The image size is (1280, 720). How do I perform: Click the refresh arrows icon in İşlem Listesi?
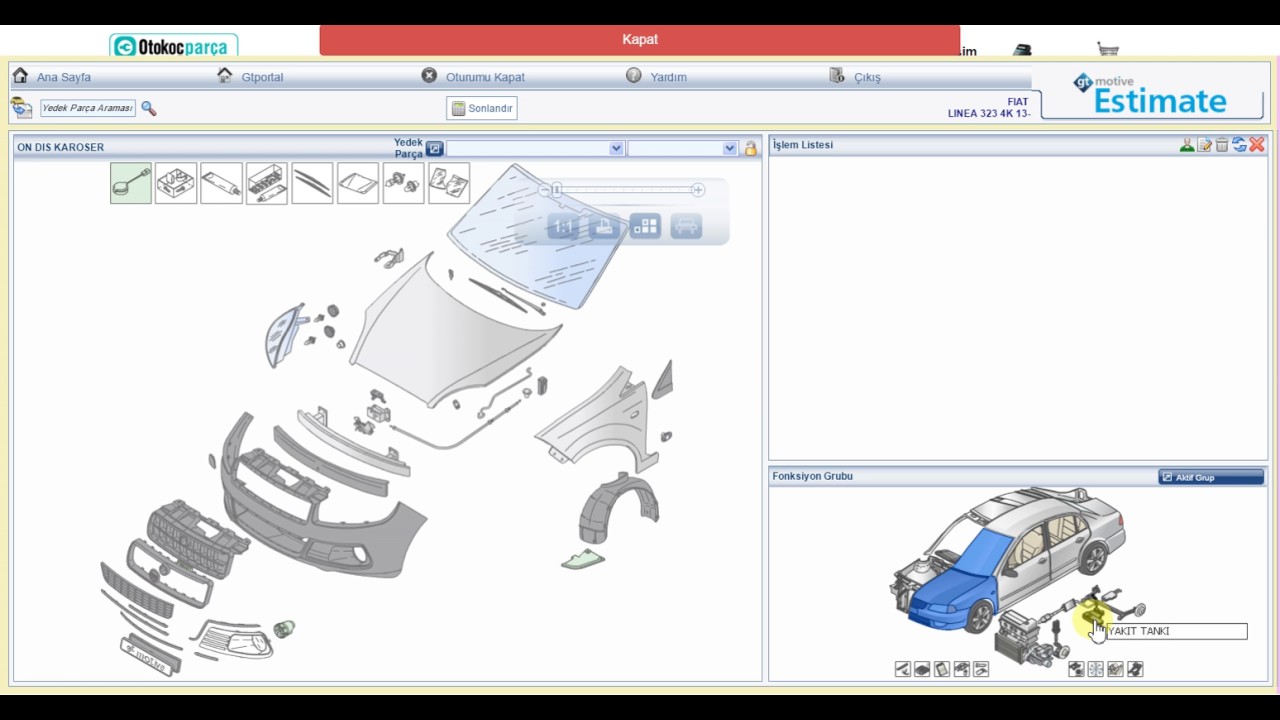pyautogui.click(x=1239, y=145)
